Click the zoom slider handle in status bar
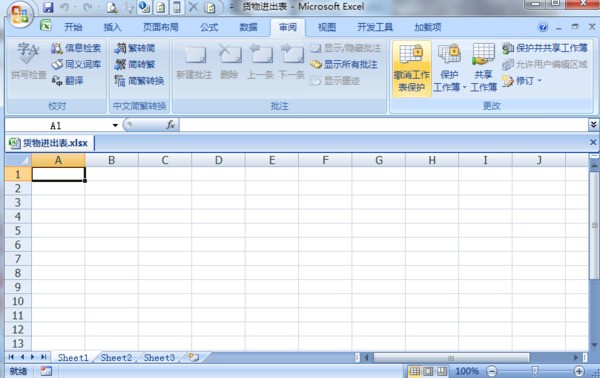 coord(535,371)
